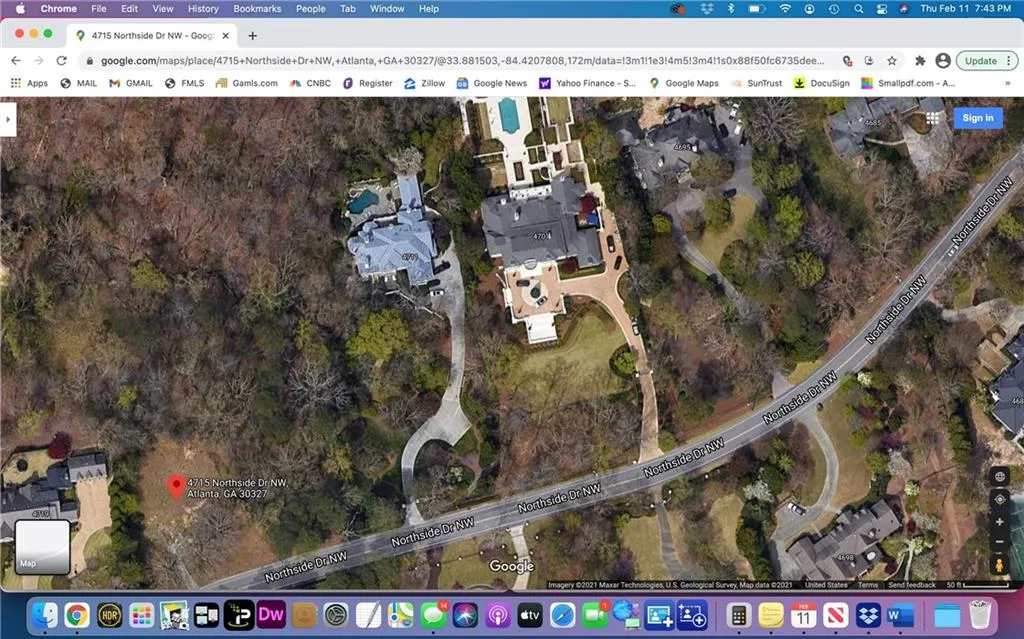Open the Apps bookmark shortcut
This screenshot has width=1024, height=639.
pyautogui.click(x=29, y=83)
